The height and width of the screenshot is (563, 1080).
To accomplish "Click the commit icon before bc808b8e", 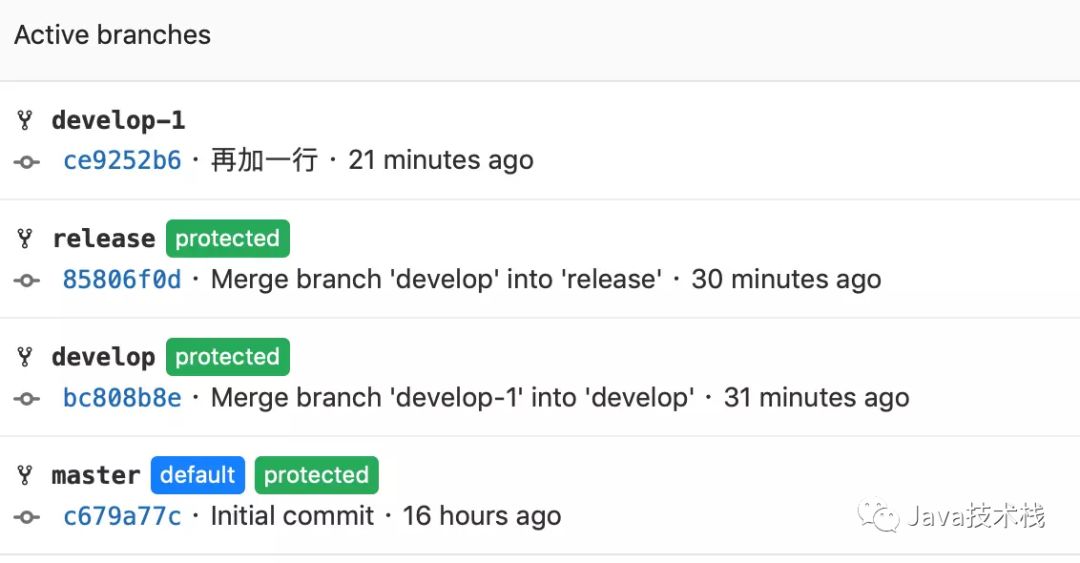I will 27,398.
